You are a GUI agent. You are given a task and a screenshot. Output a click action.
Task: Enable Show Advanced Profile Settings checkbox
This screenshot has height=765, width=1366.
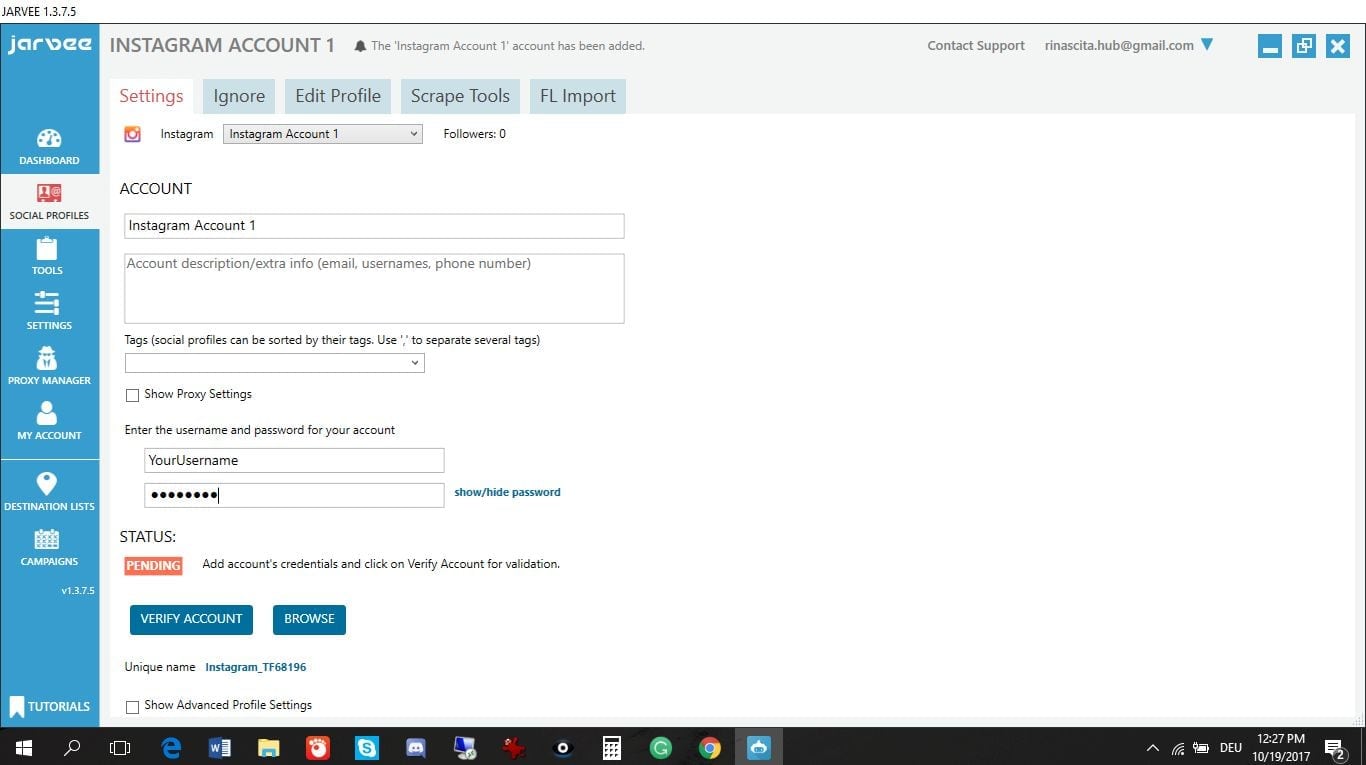(x=132, y=707)
